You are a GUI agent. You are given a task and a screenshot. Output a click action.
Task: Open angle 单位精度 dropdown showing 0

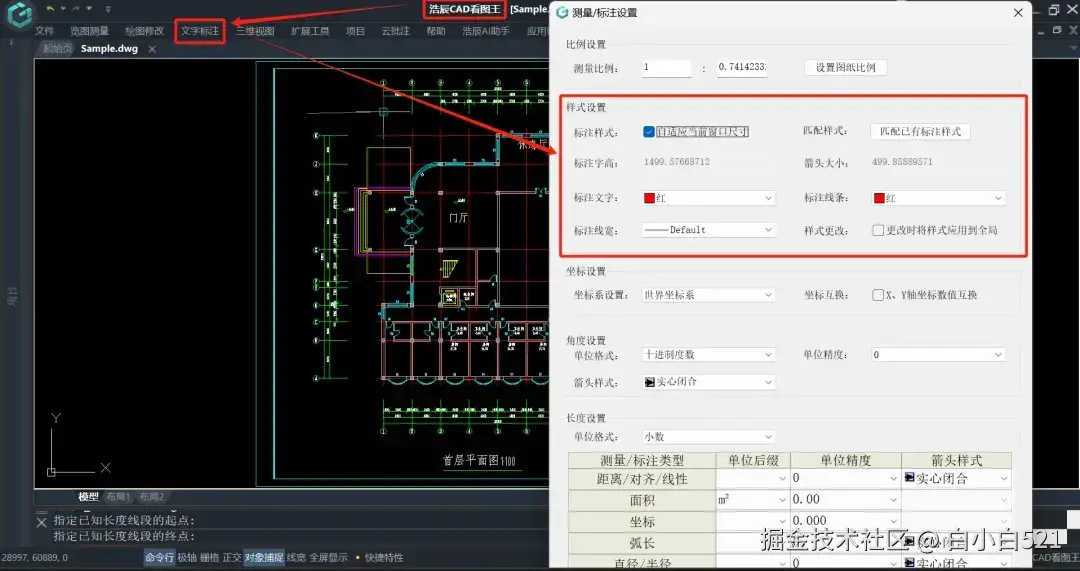(938, 355)
